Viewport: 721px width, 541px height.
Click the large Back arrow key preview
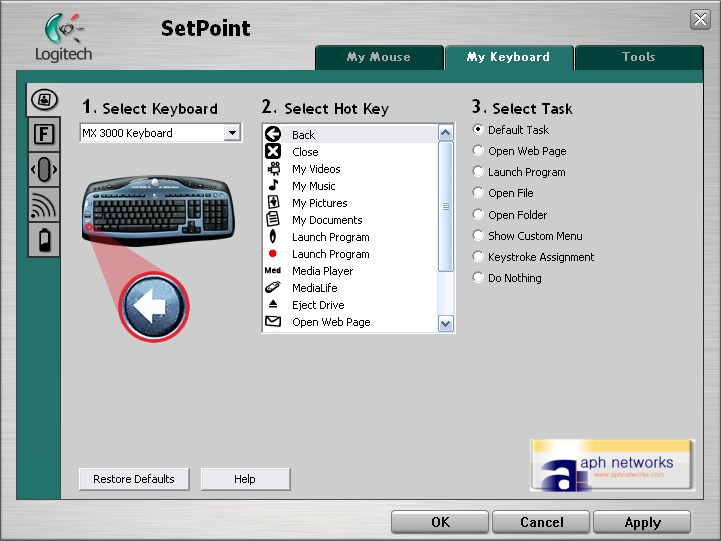[x=154, y=306]
